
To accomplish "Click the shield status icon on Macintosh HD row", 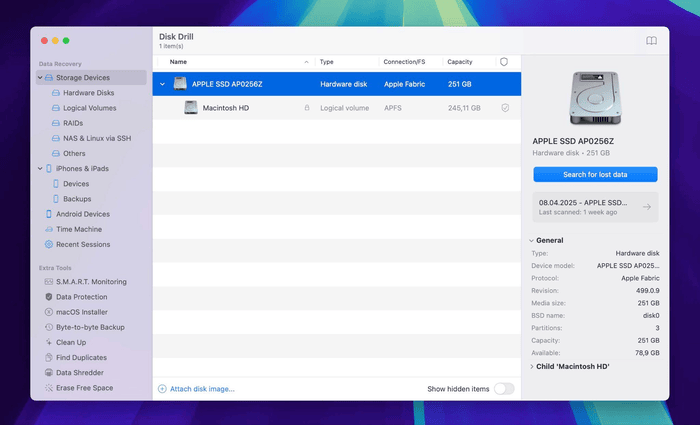I will (x=505, y=108).
